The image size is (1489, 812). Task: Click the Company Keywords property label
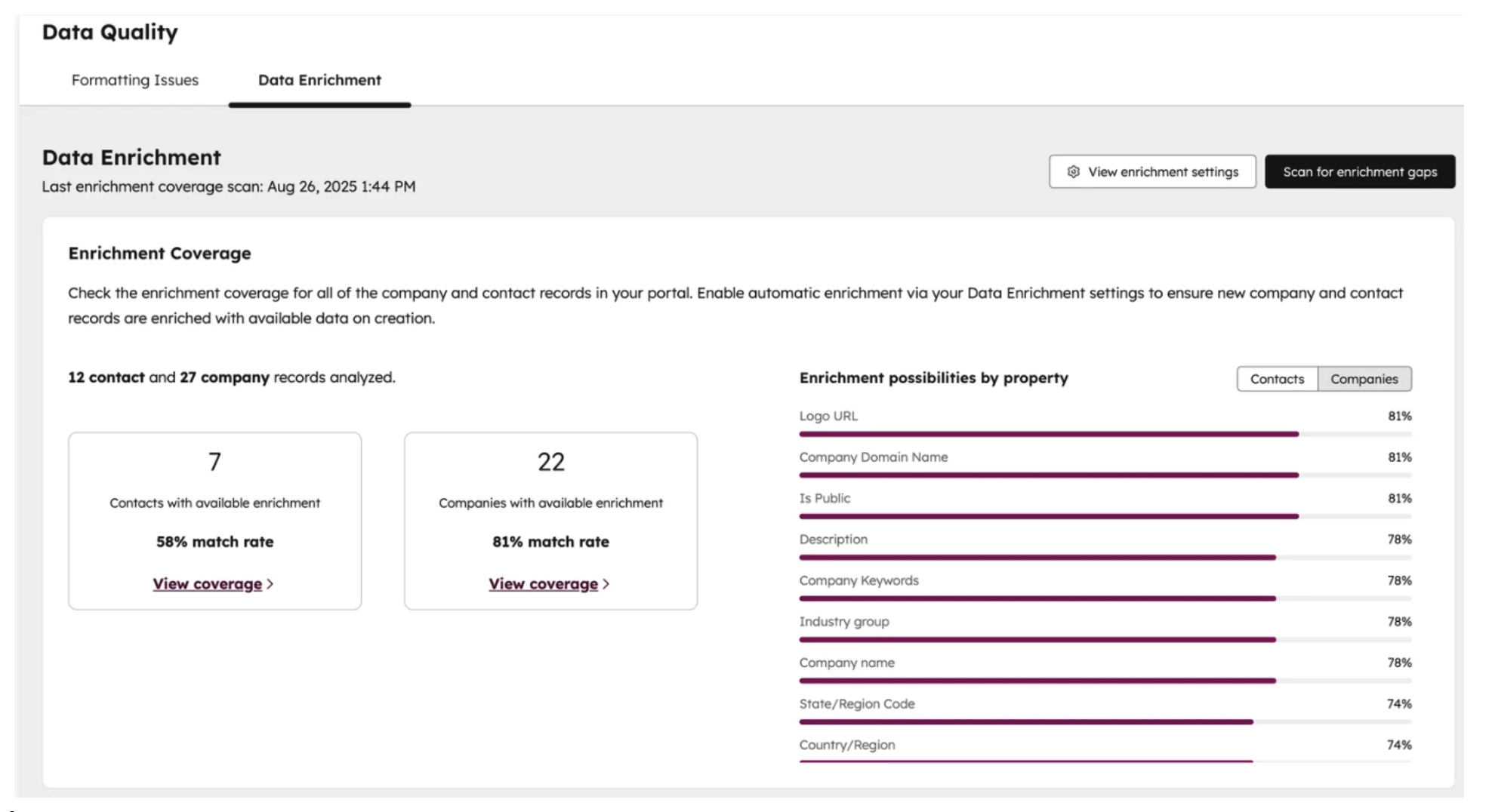tap(859, 580)
